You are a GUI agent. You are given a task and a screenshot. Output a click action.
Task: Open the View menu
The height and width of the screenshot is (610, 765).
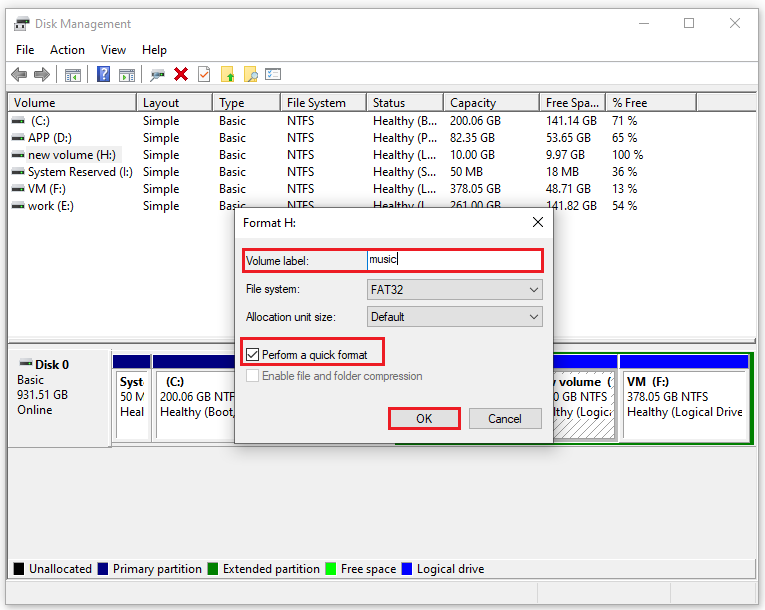coord(113,50)
